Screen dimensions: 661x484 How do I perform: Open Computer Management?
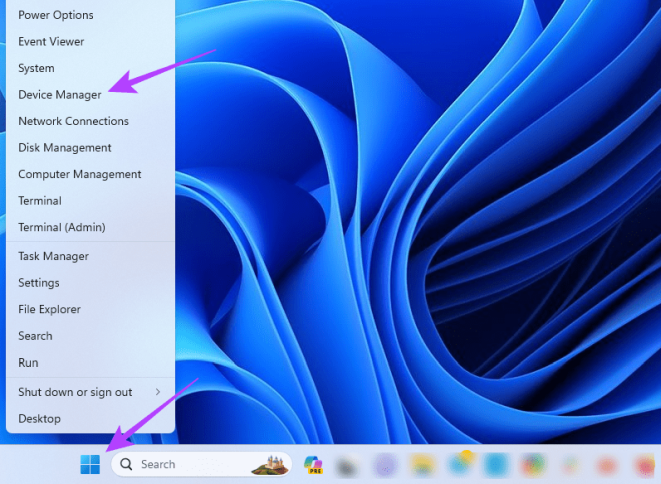pos(80,174)
